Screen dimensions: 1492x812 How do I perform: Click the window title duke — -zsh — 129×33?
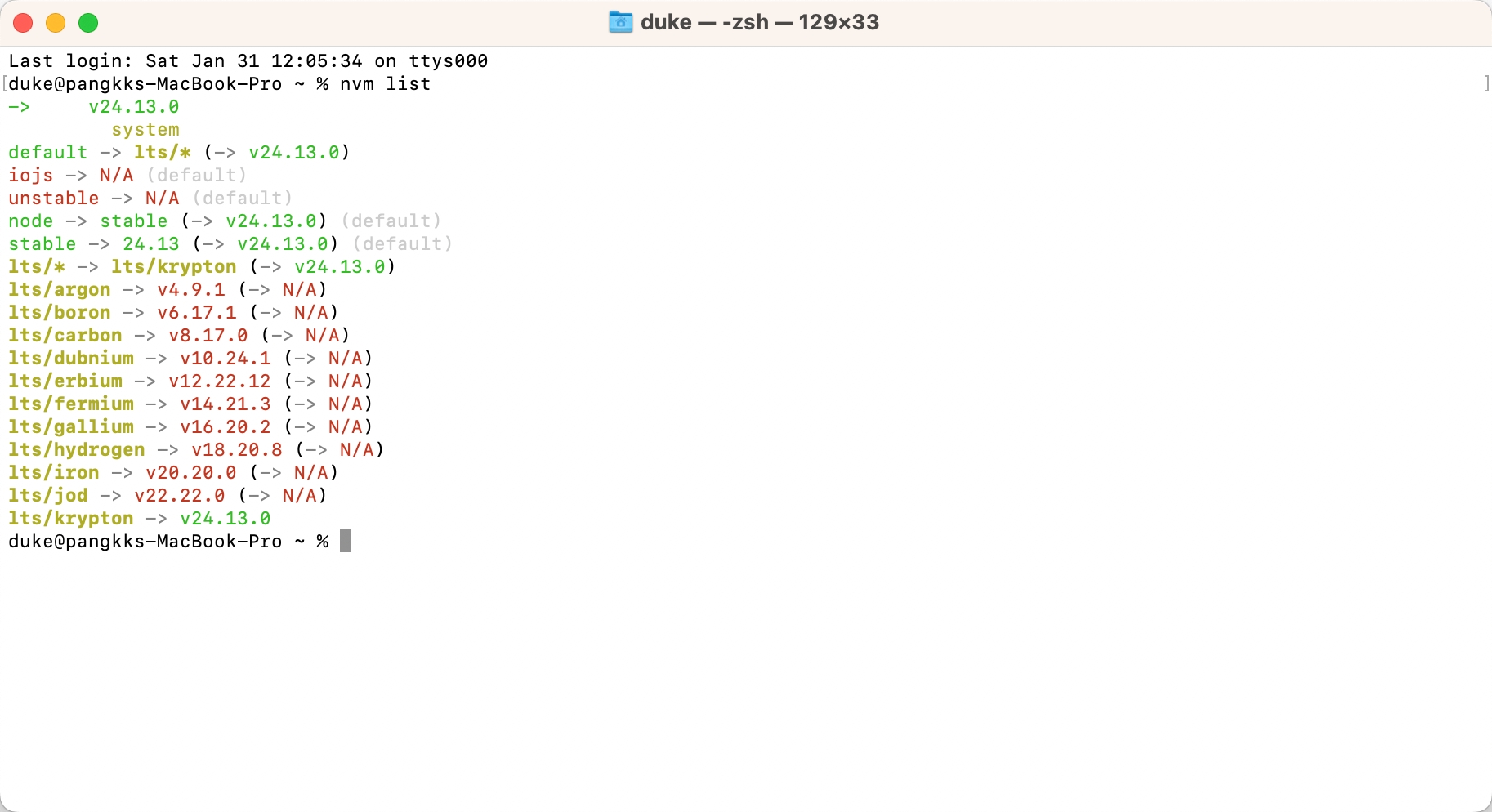click(758, 22)
